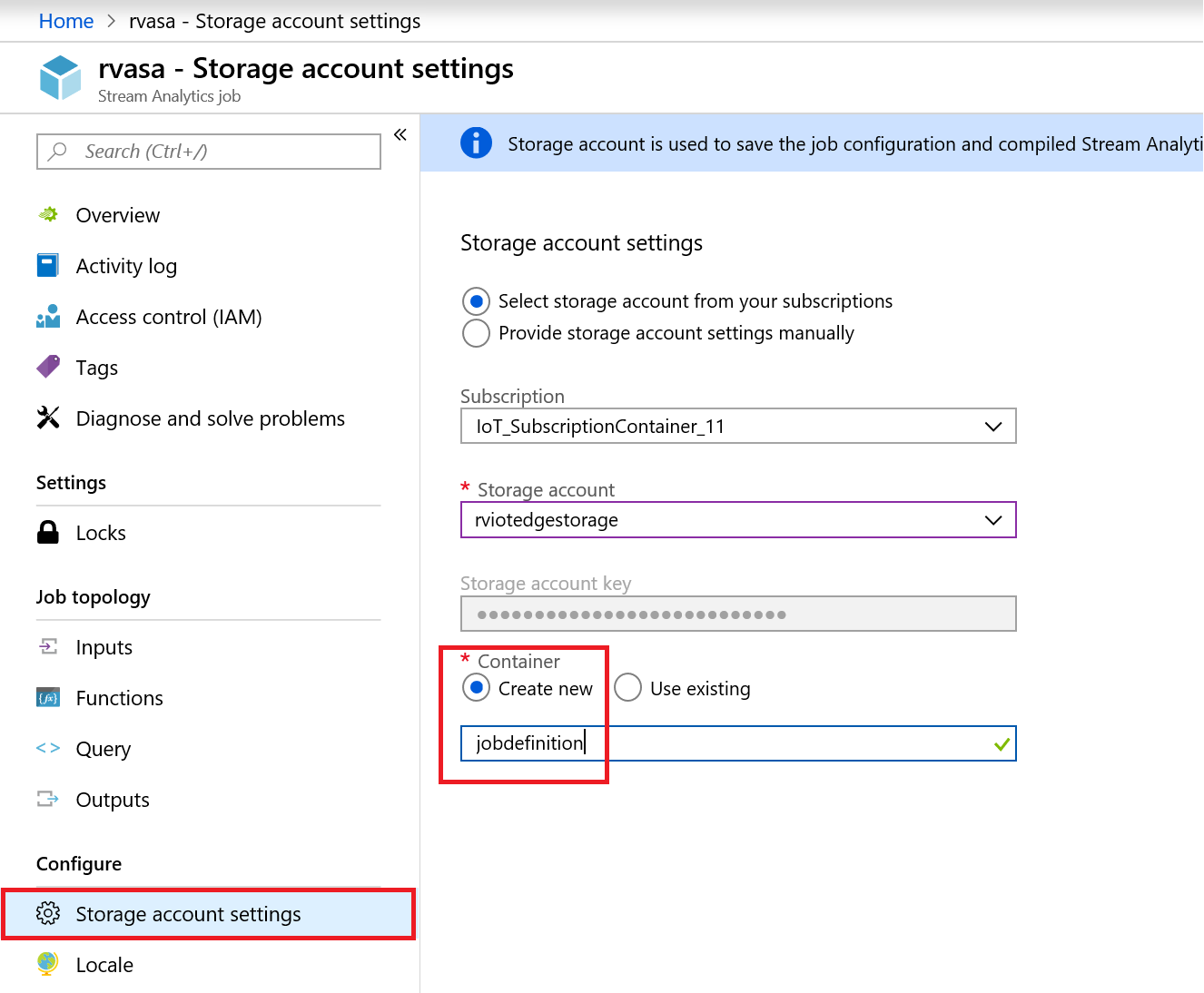Click the Locale globe icon

pyautogui.click(x=48, y=964)
